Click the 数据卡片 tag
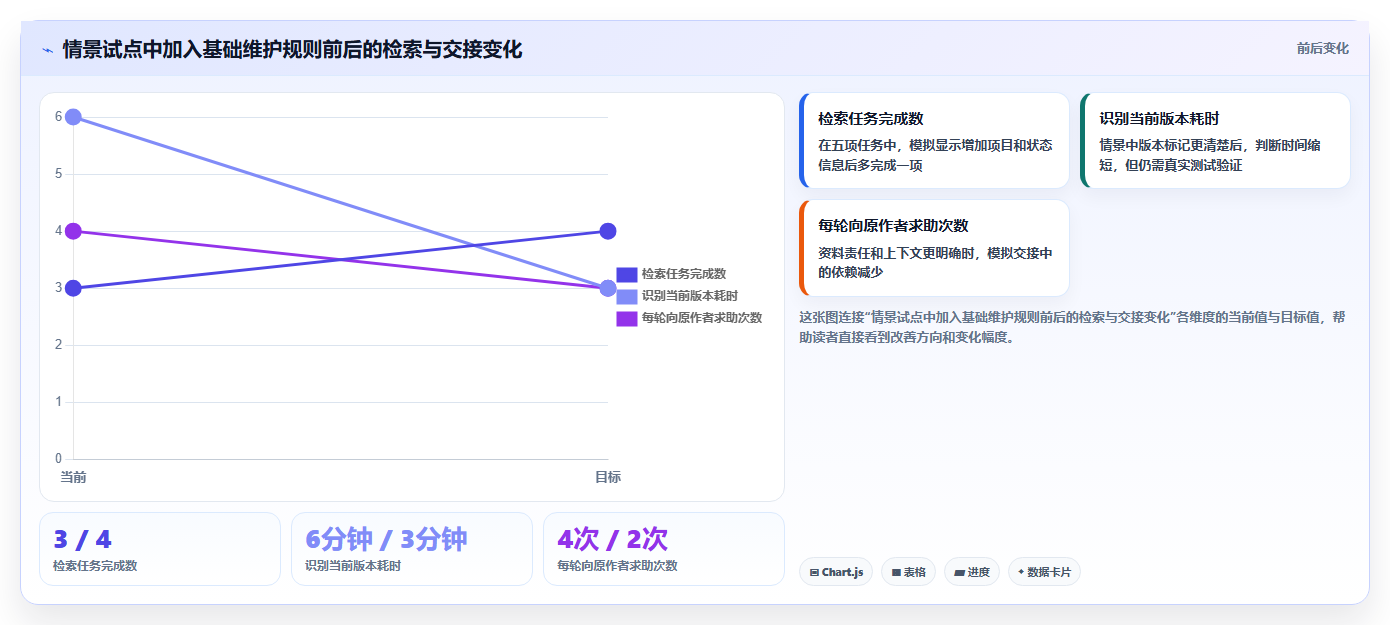Viewport: 1390px width, 625px height. pyautogui.click(x=1044, y=572)
